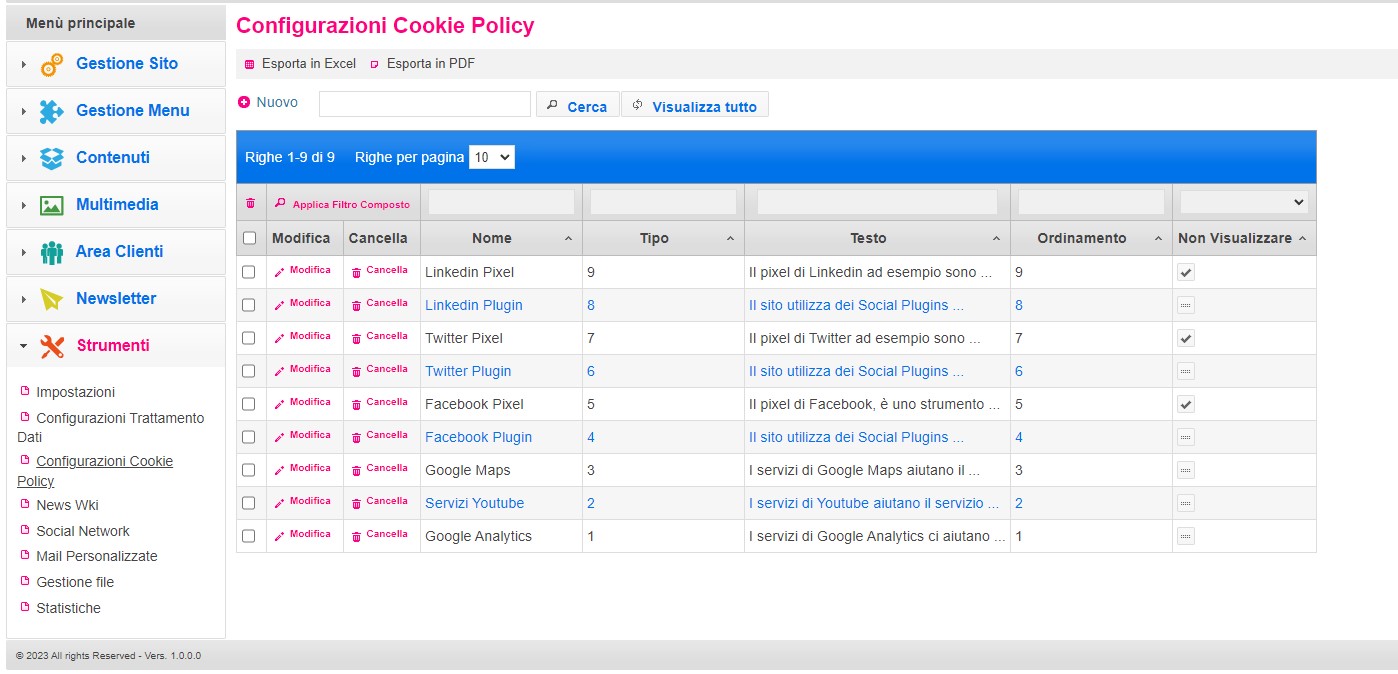Select the Servizi Youtube row checkbox
This screenshot has height=674, width=1398.
pyautogui.click(x=249, y=503)
